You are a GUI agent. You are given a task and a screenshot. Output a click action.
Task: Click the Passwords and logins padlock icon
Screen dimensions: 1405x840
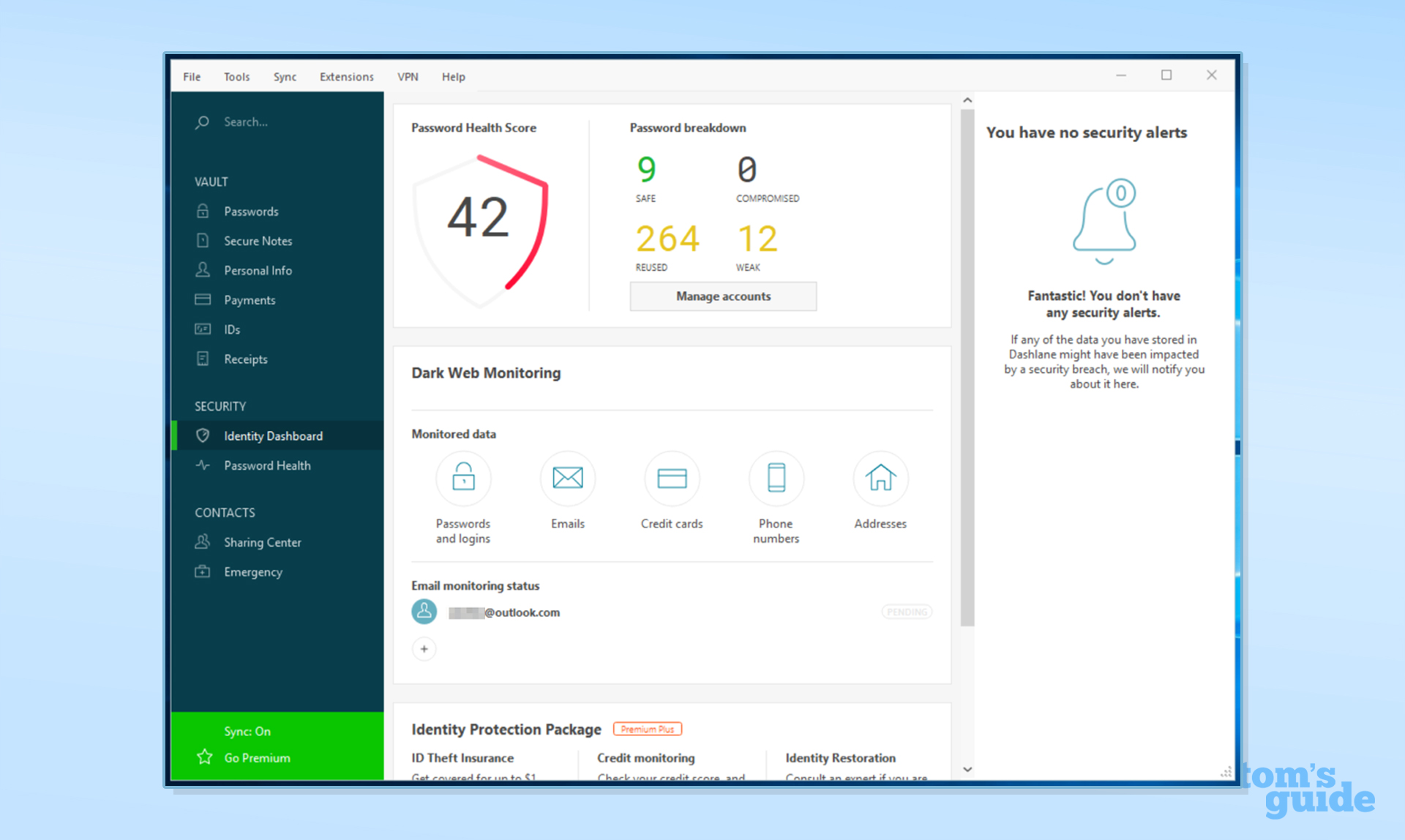[x=463, y=478]
